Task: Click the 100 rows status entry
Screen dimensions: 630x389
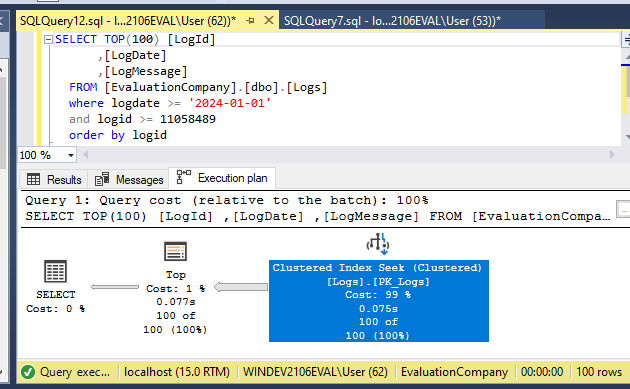Action: tap(599, 372)
